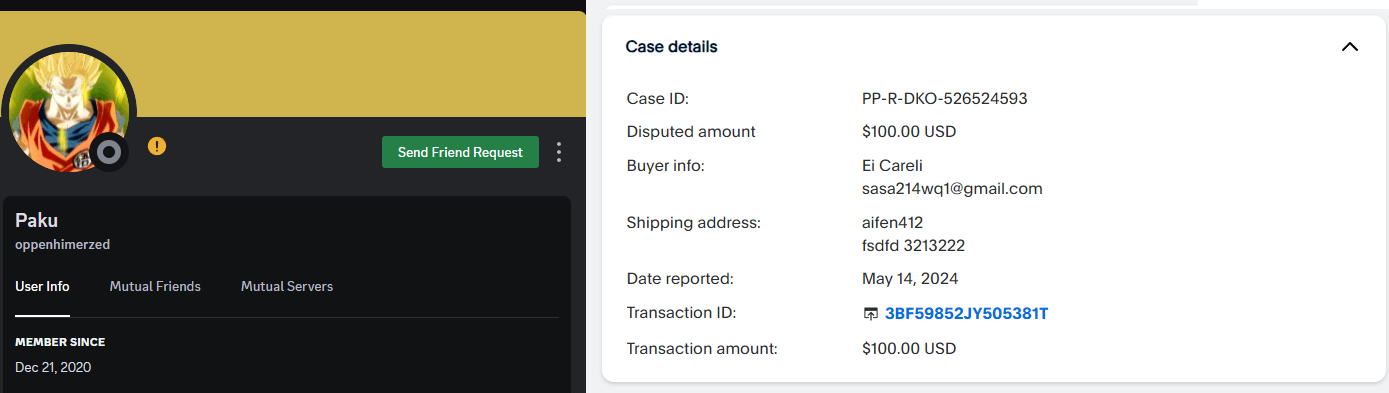Click the open-transaction icon beside Transaction ID
The width and height of the screenshot is (1389, 393).
click(x=870, y=314)
